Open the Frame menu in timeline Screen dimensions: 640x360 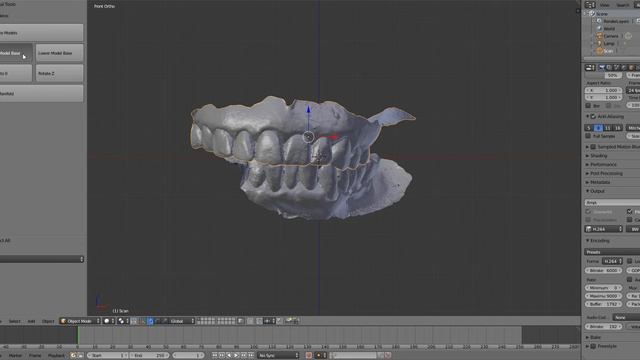point(35,356)
